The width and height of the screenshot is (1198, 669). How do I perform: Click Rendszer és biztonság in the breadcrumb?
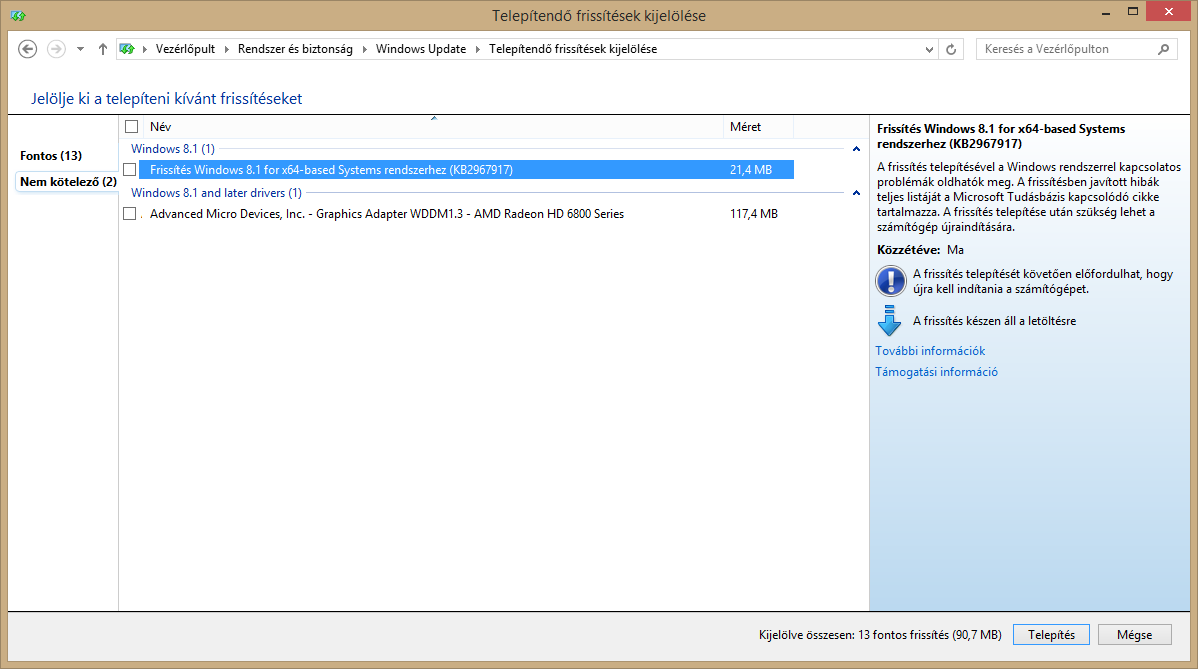click(295, 49)
